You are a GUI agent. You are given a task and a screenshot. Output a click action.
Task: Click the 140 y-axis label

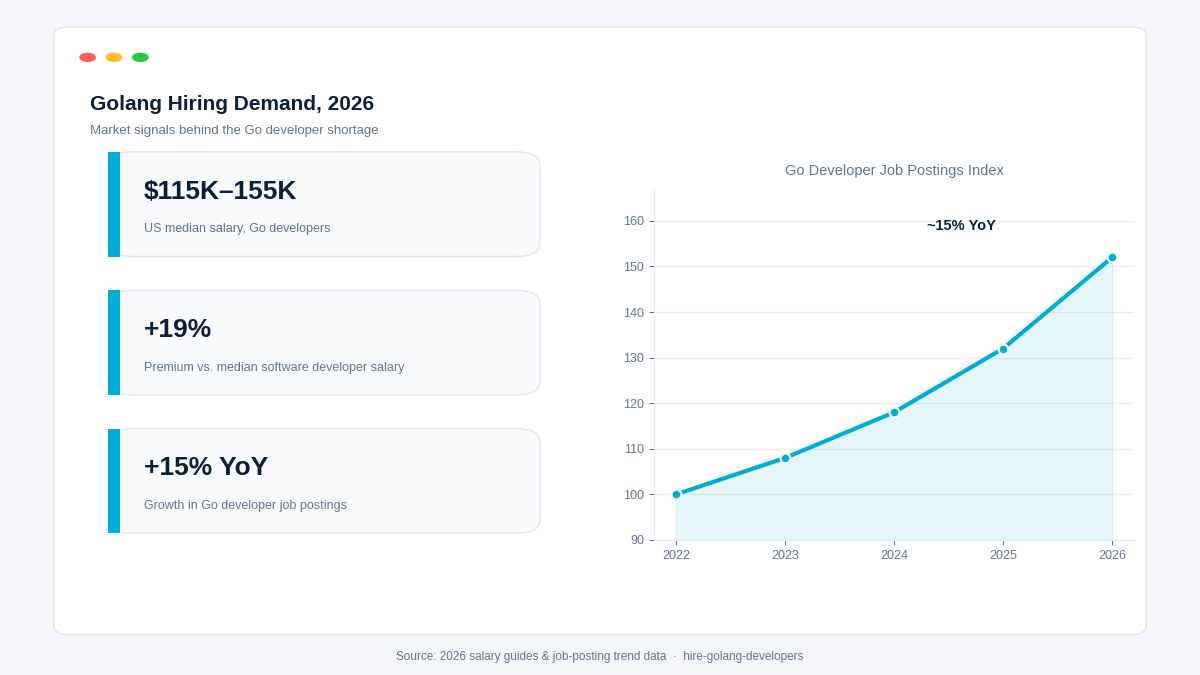[x=634, y=313]
